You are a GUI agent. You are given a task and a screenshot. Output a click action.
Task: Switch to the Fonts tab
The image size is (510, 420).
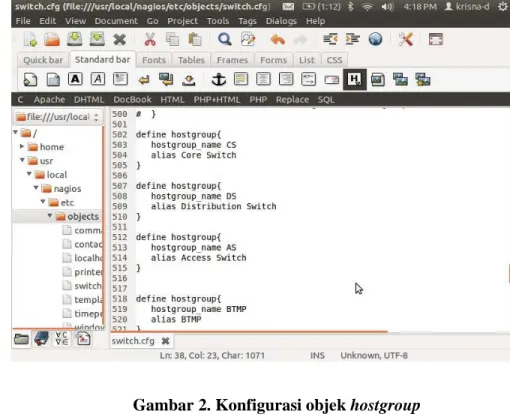(154, 60)
